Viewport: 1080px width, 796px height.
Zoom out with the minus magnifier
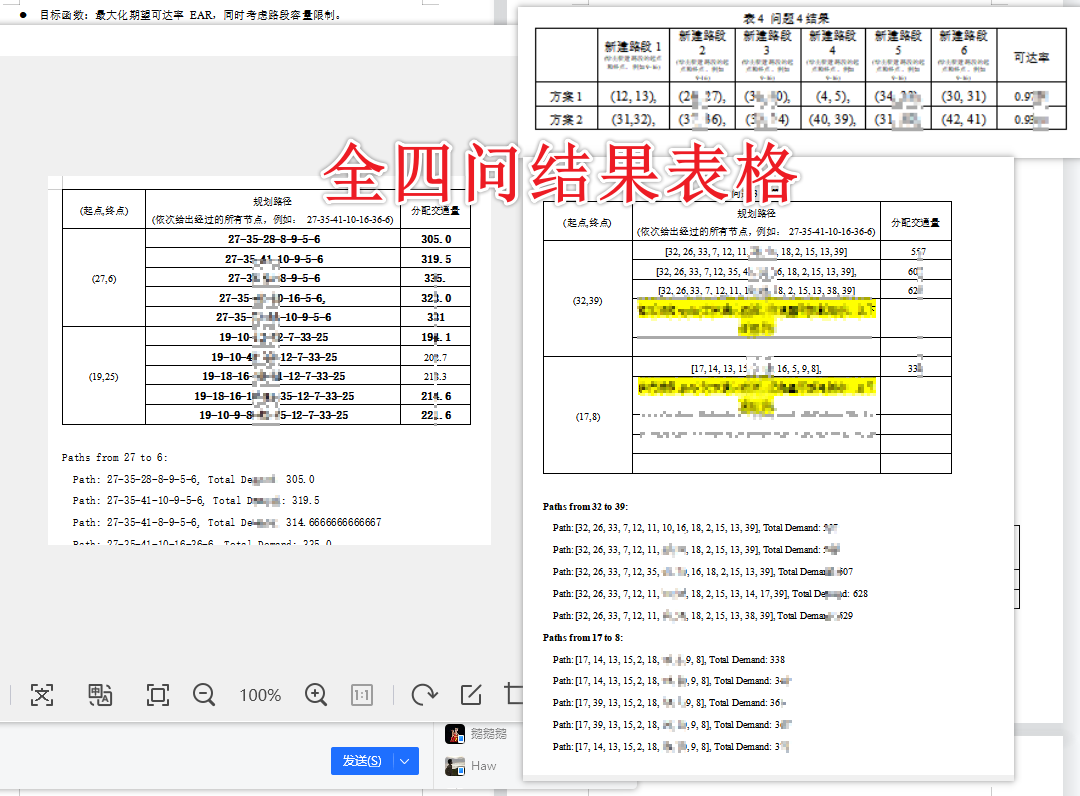(204, 695)
